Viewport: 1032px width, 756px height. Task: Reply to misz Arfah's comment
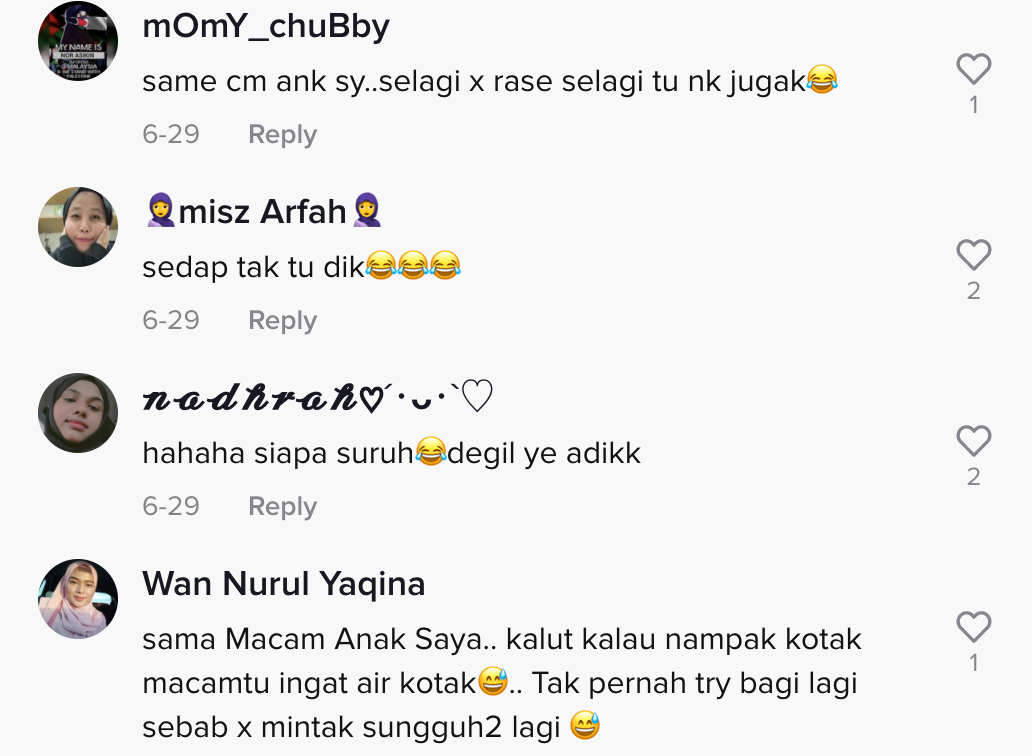click(282, 320)
